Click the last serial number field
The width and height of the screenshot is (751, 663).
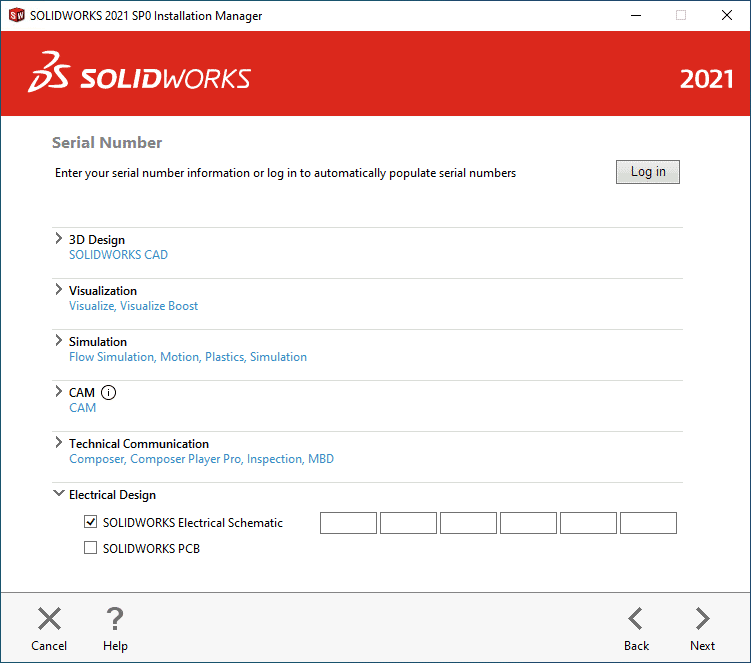click(x=649, y=523)
